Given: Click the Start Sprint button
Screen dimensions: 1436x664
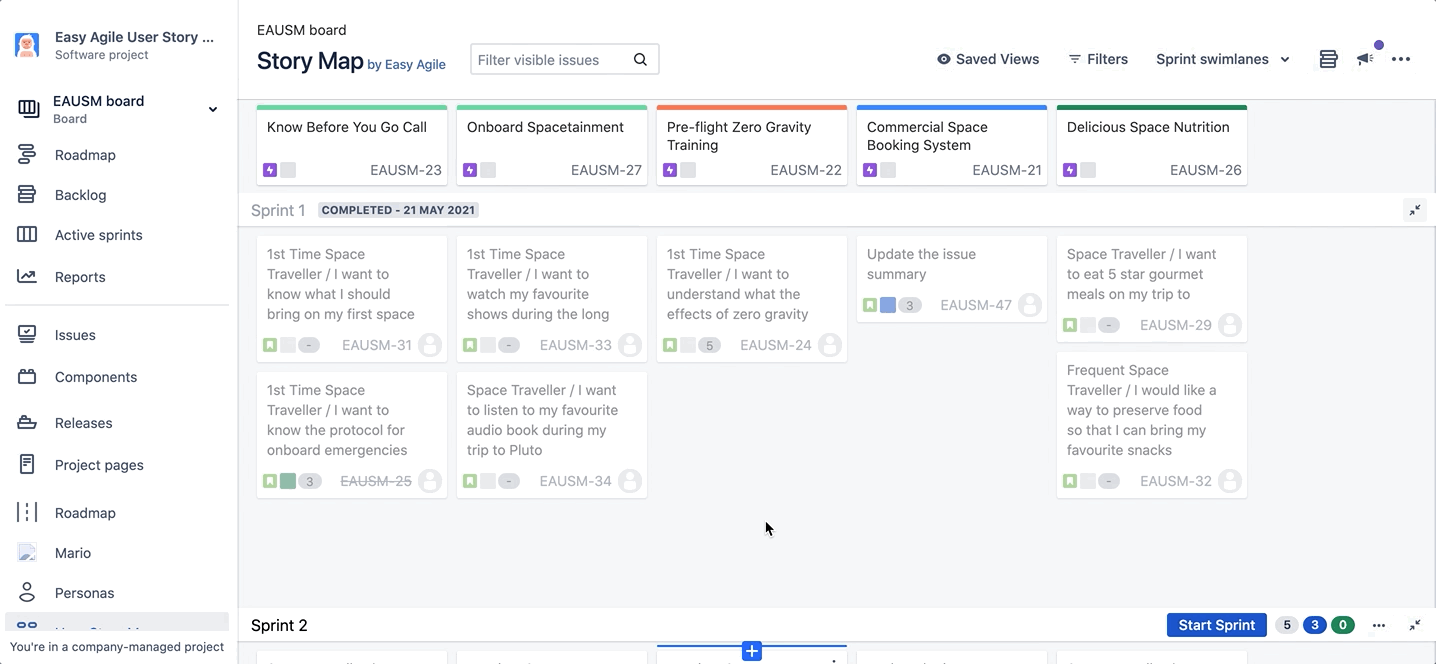Looking at the screenshot, I should pyautogui.click(x=1216, y=625).
